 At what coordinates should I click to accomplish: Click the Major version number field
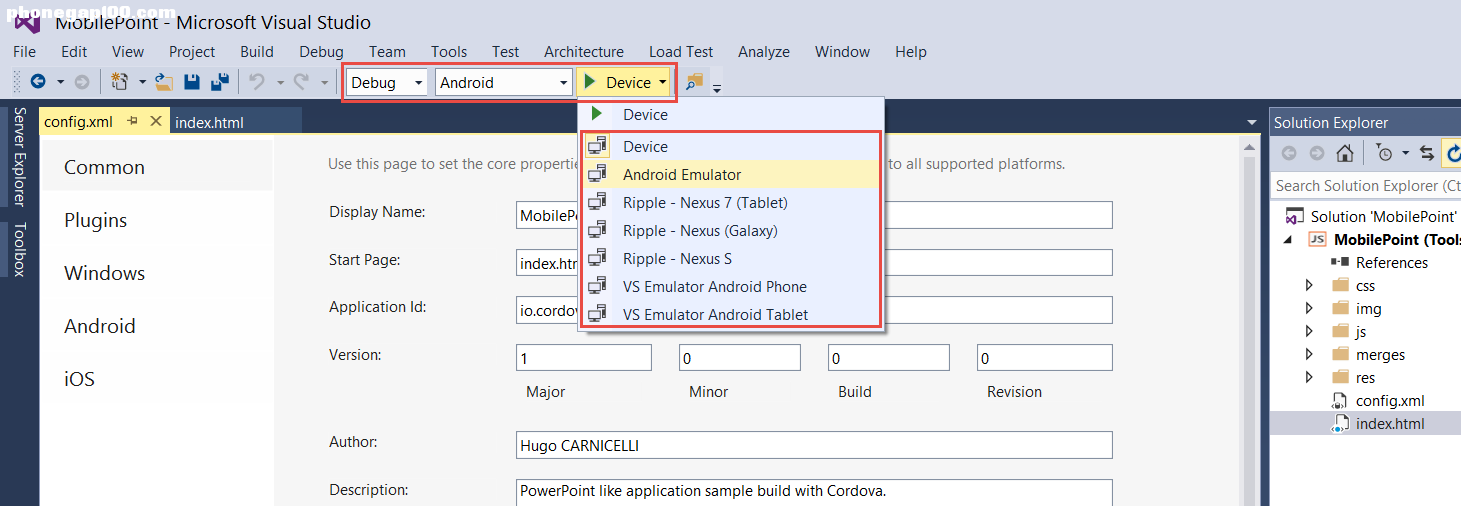[x=584, y=357]
